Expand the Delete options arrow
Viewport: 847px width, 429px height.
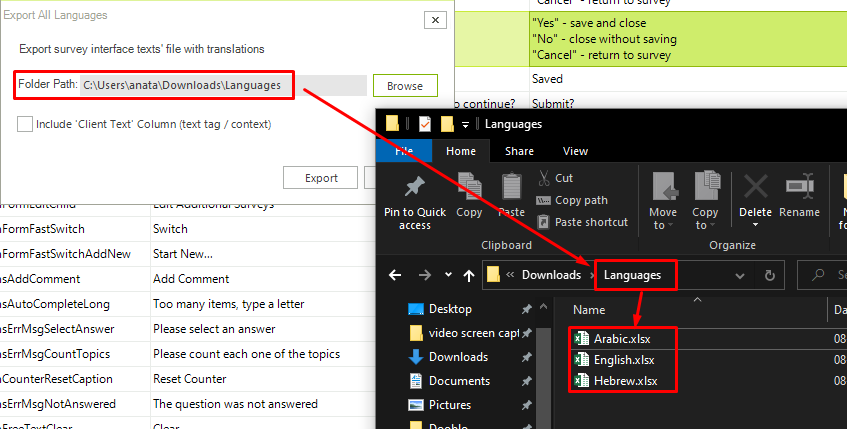755,225
